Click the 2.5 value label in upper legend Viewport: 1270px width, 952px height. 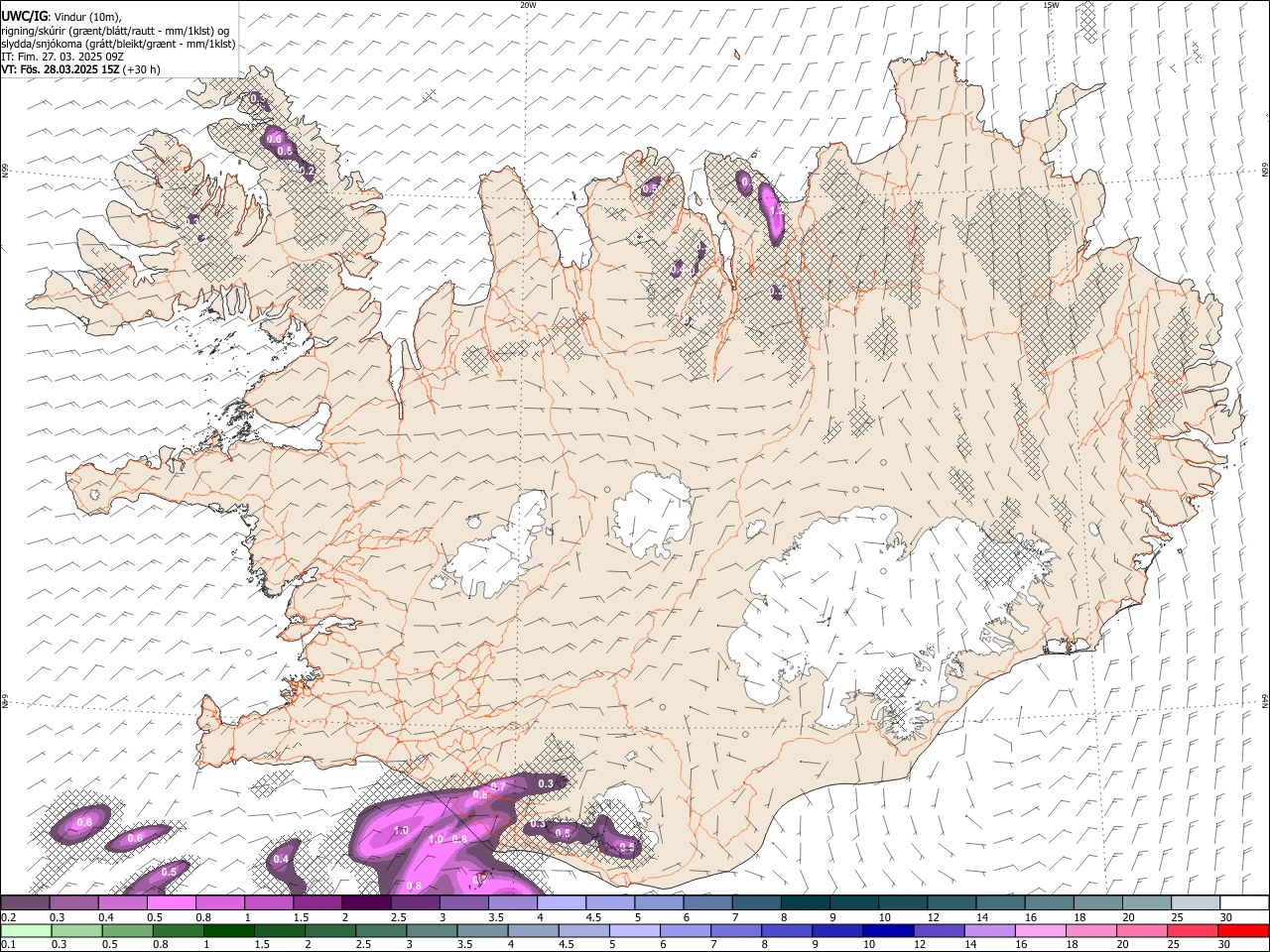398,917
